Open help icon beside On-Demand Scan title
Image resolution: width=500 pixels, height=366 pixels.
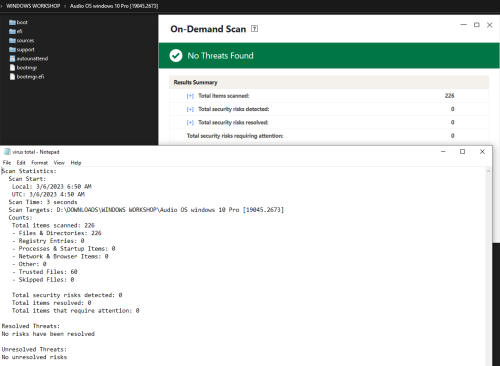[254, 29]
